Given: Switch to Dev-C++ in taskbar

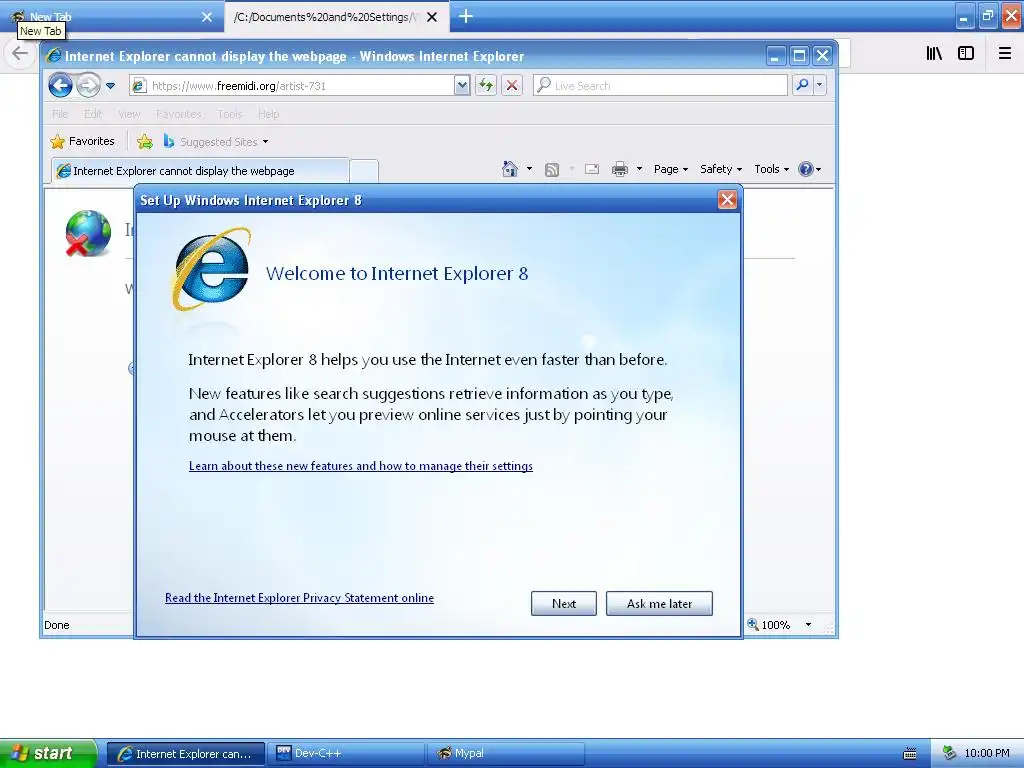Looking at the screenshot, I should point(345,753).
